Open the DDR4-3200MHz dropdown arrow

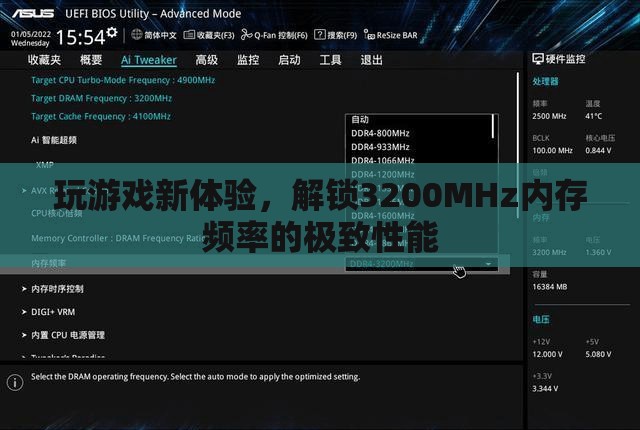488,264
